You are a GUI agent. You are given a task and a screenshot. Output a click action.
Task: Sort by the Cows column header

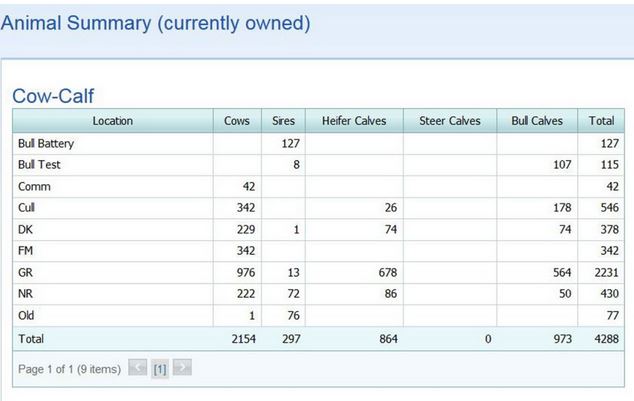pos(239,121)
